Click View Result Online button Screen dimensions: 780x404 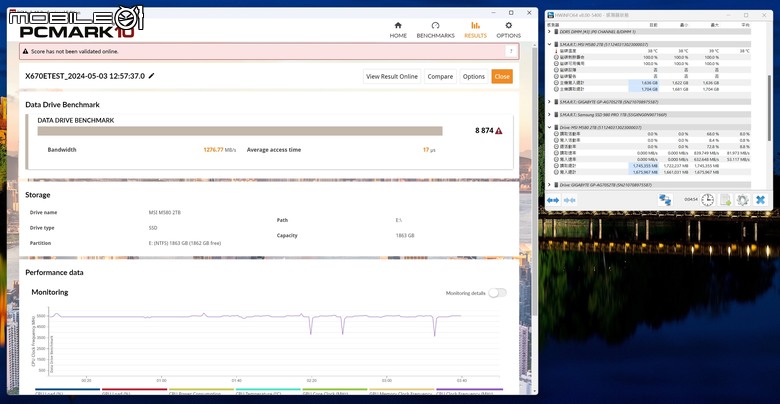[392, 76]
